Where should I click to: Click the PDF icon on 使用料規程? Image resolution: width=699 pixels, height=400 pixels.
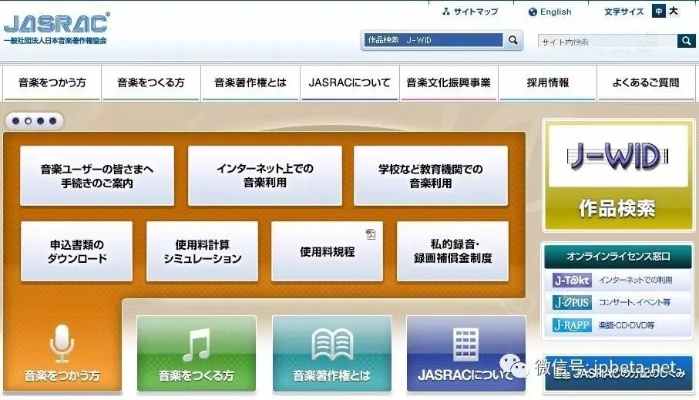click(x=370, y=234)
